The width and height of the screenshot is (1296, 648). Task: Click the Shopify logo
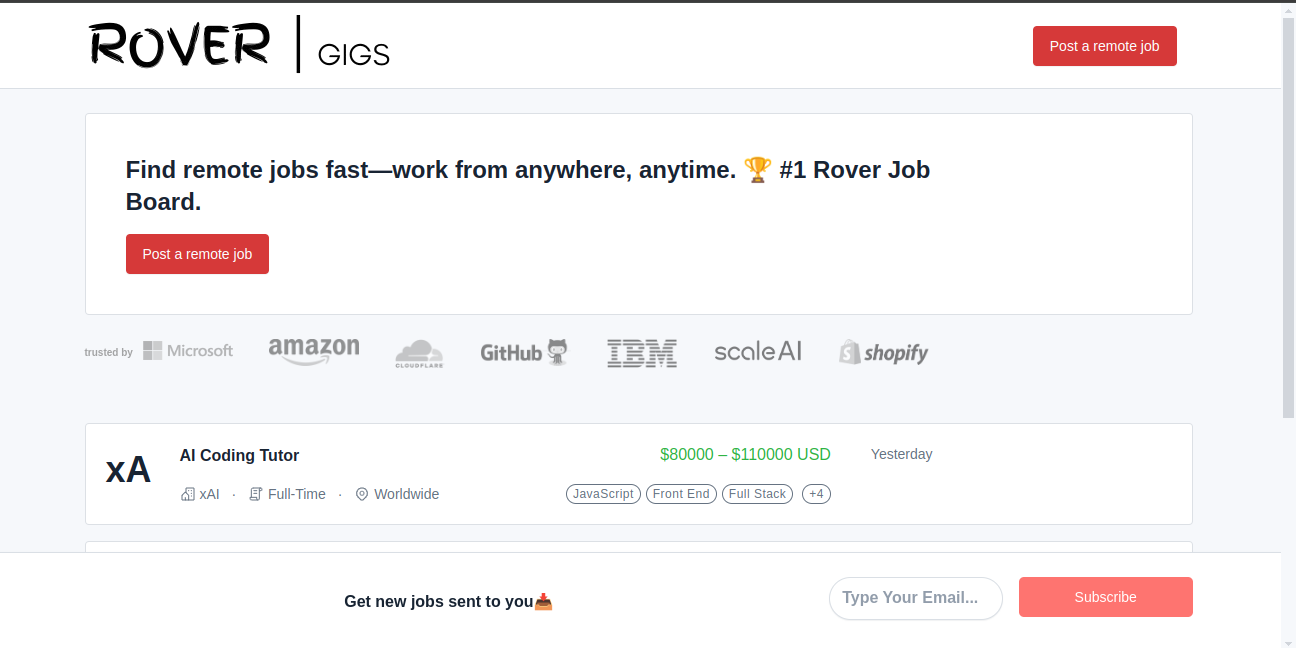point(884,352)
